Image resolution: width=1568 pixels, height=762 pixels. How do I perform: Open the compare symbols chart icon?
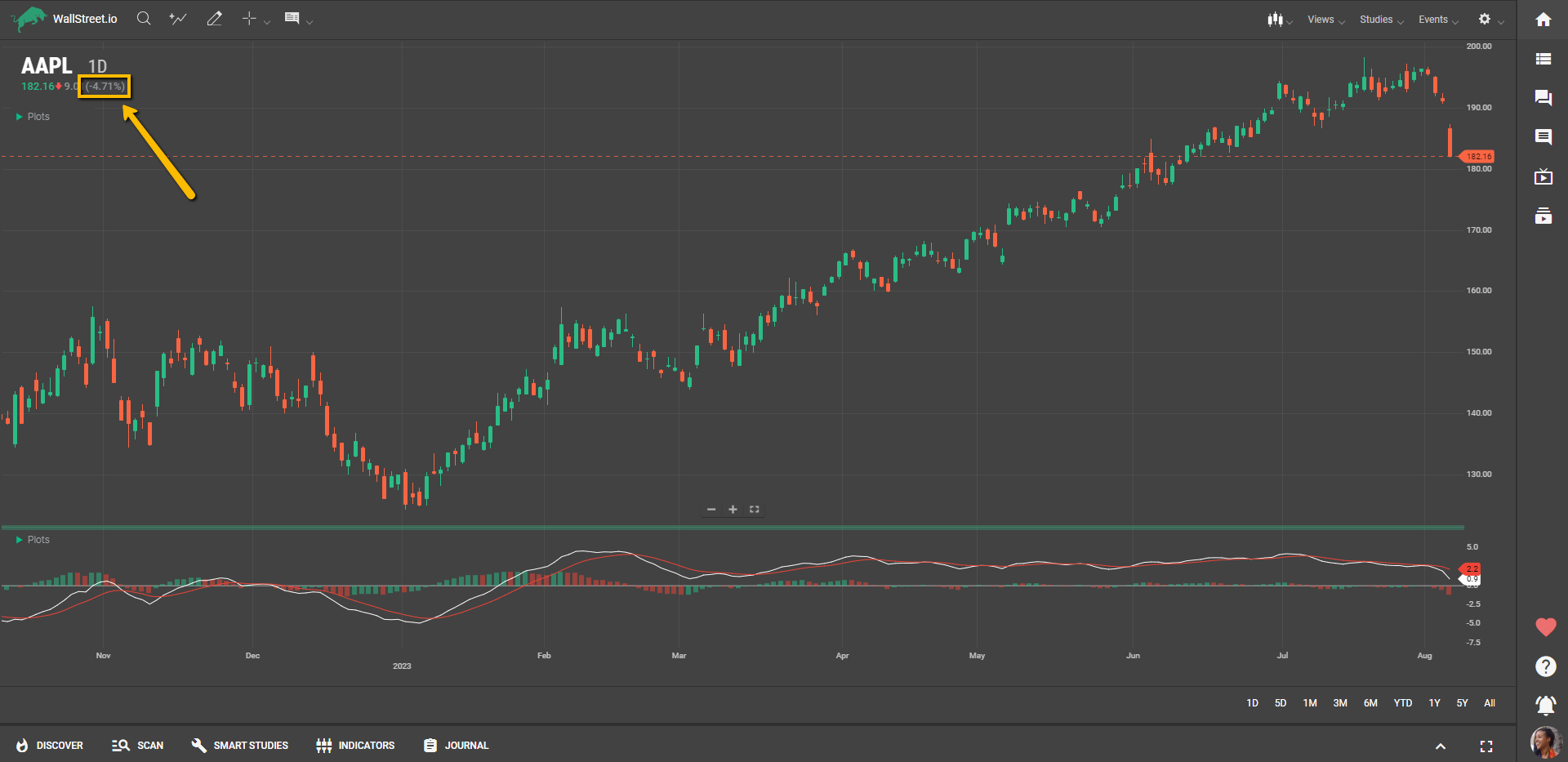[x=178, y=18]
